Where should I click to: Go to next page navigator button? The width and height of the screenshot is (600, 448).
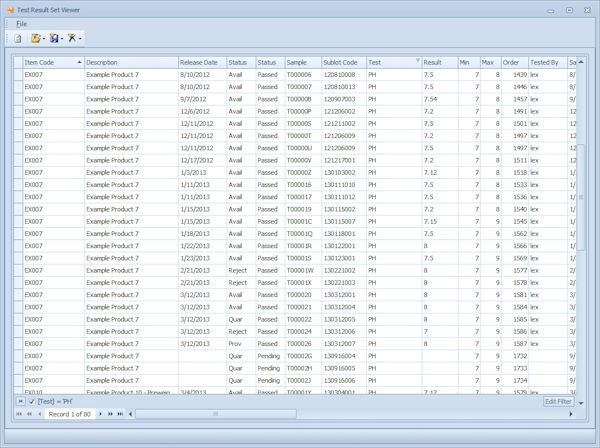110,414
